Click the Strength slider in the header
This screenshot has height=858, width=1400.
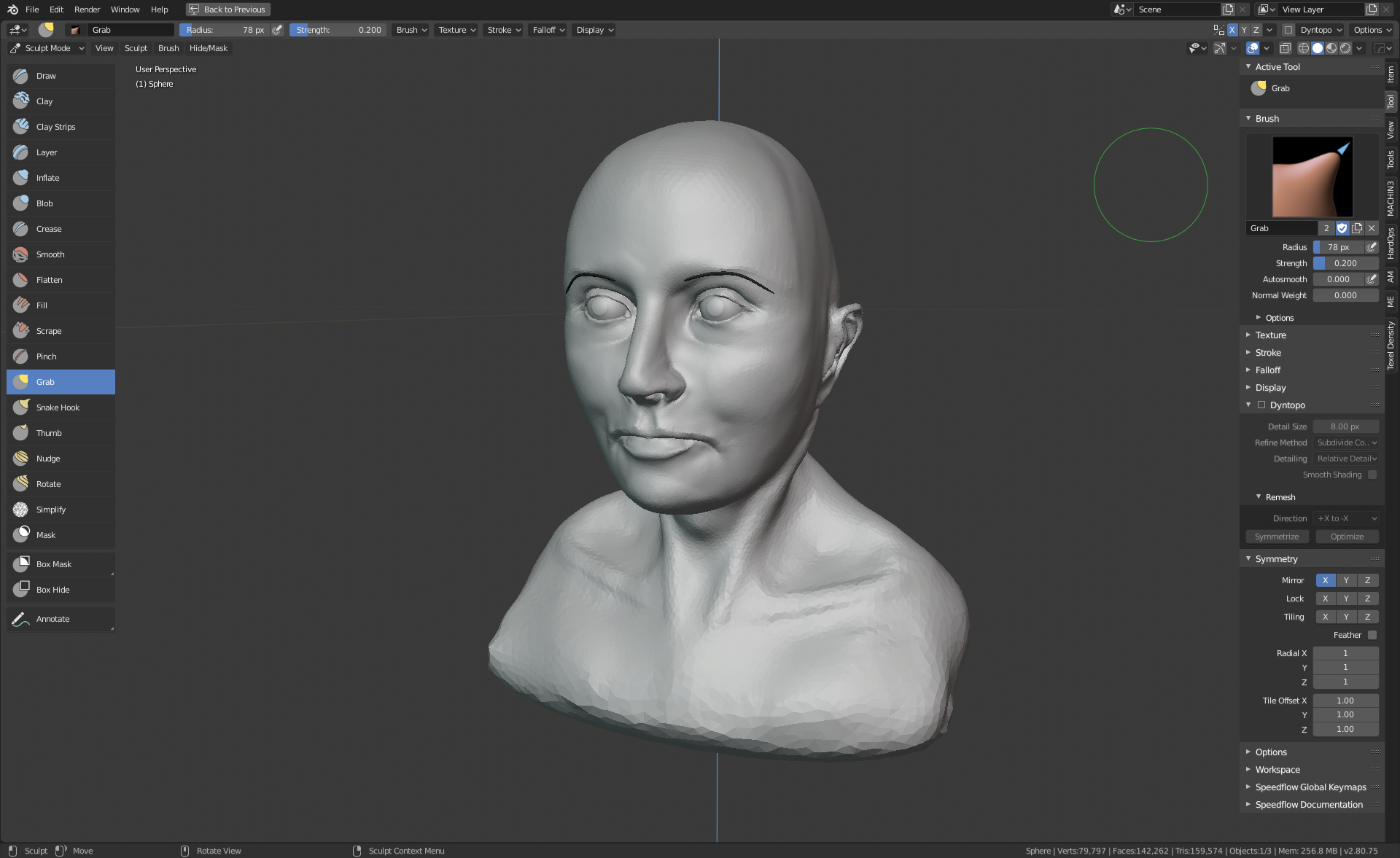[x=338, y=30]
